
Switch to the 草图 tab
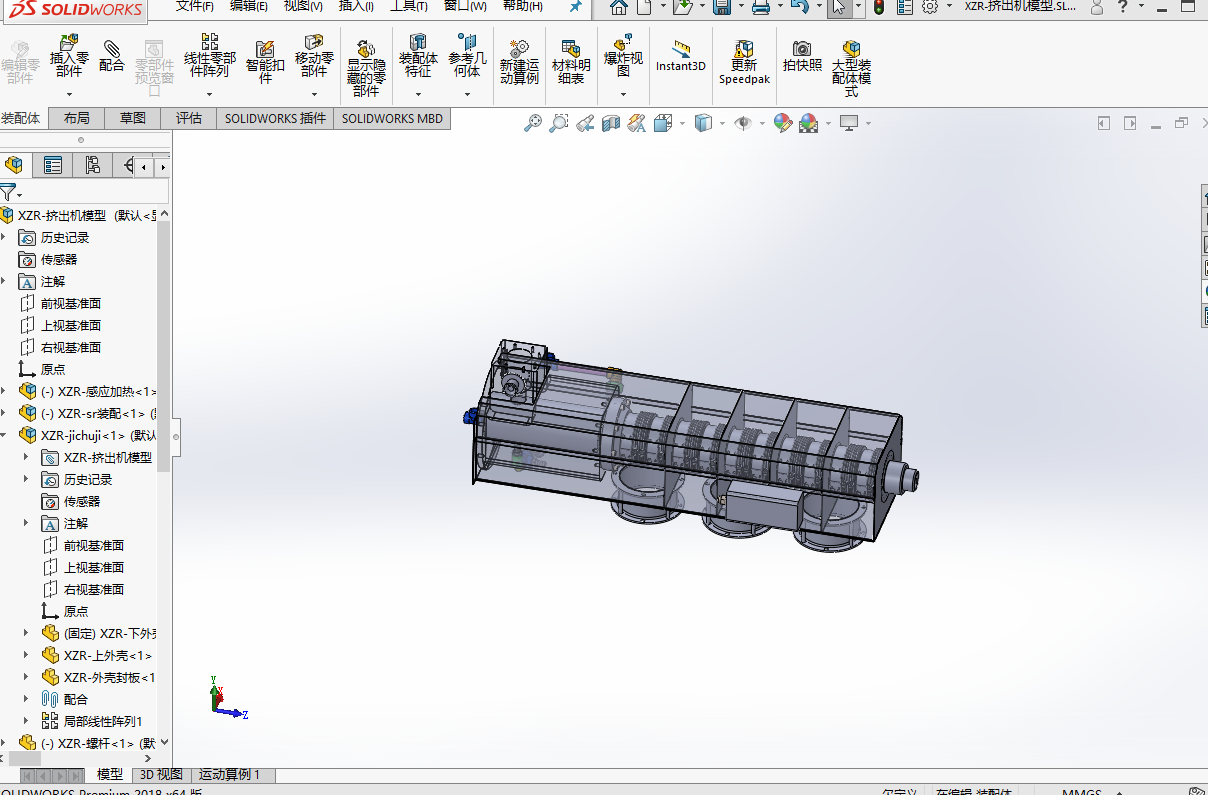(x=133, y=118)
